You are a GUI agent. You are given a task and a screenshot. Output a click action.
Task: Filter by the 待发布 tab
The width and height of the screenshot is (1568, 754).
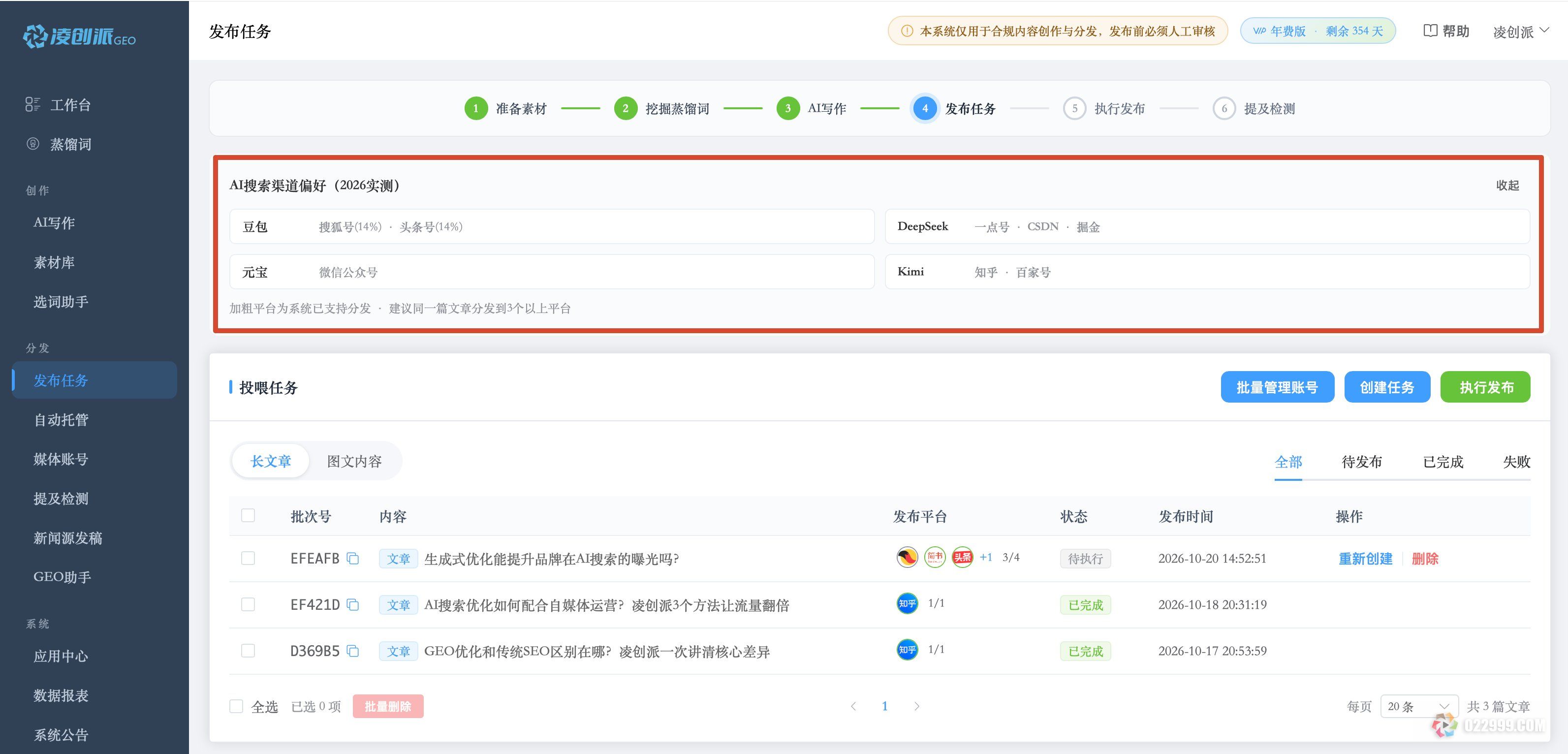point(1362,462)
